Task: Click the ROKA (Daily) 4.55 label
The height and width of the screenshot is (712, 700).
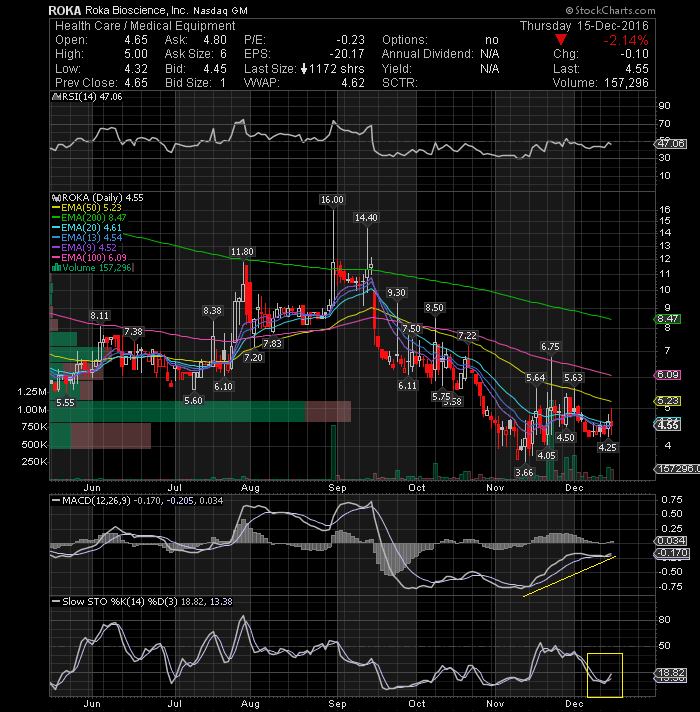Action: click(x=98, y=198)
